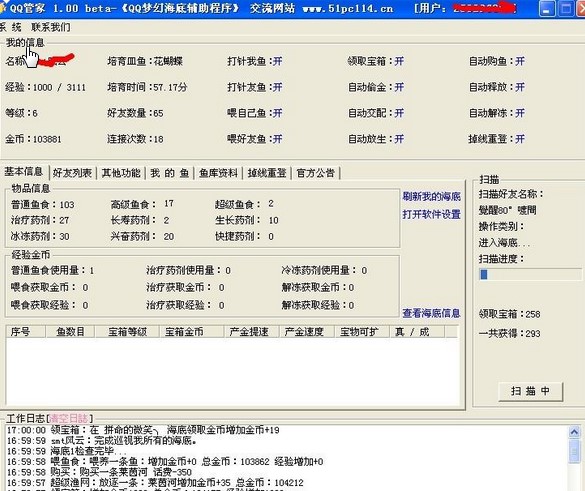Click 金币 value 103881
Screen dimensions: 585x491
tap(47, 140)
